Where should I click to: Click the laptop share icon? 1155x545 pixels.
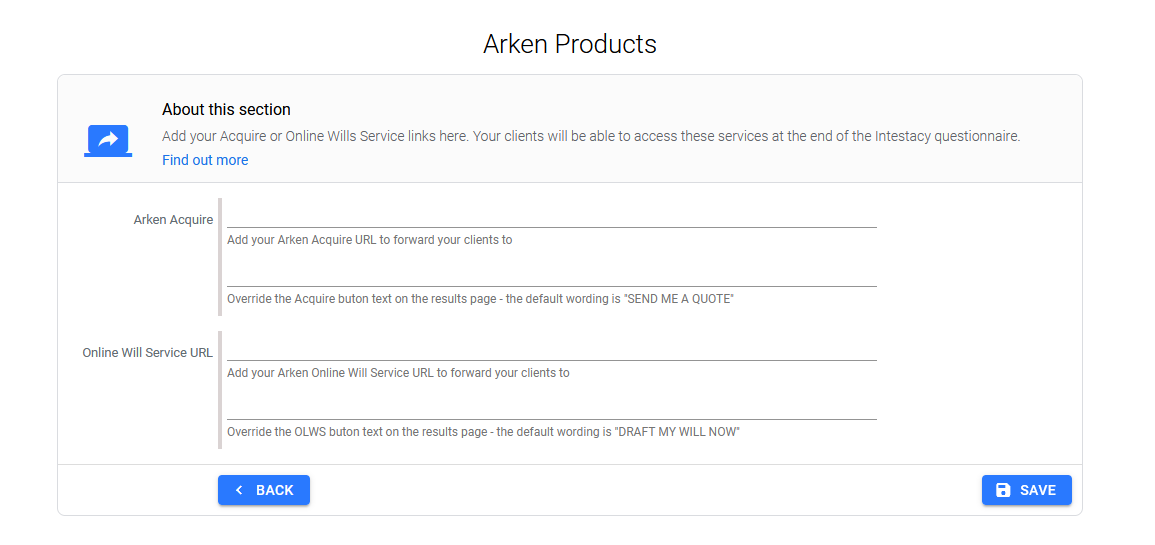tap(108, 140)
